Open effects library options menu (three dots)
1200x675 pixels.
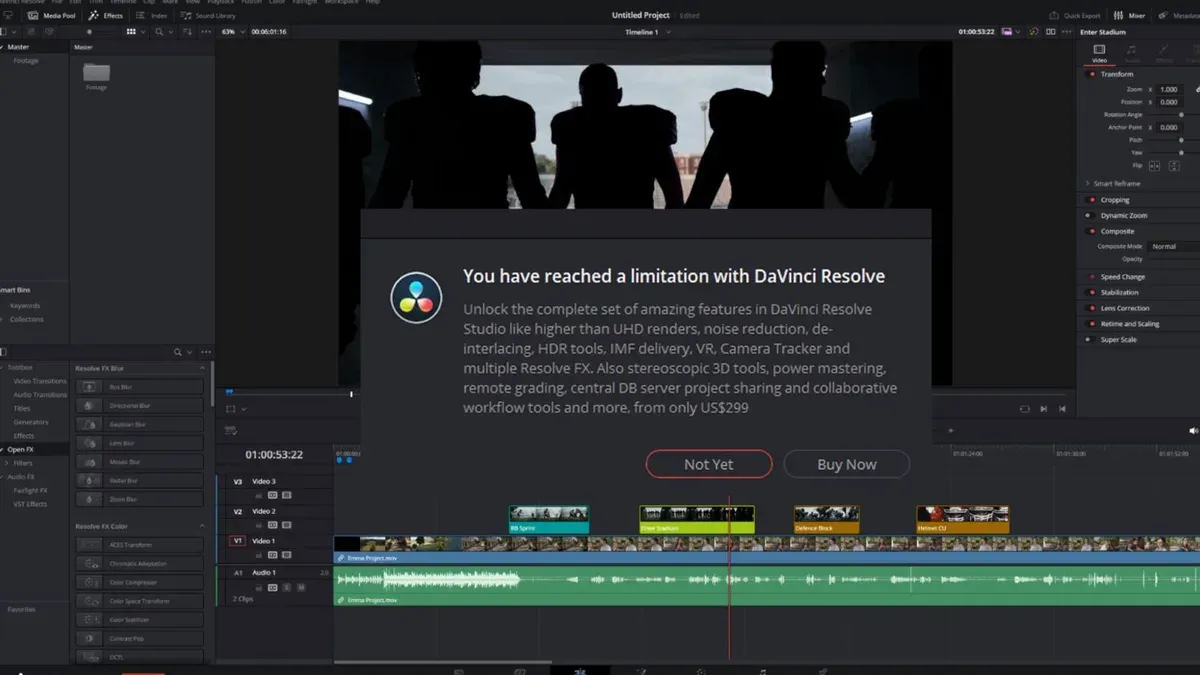coord(206,352)
